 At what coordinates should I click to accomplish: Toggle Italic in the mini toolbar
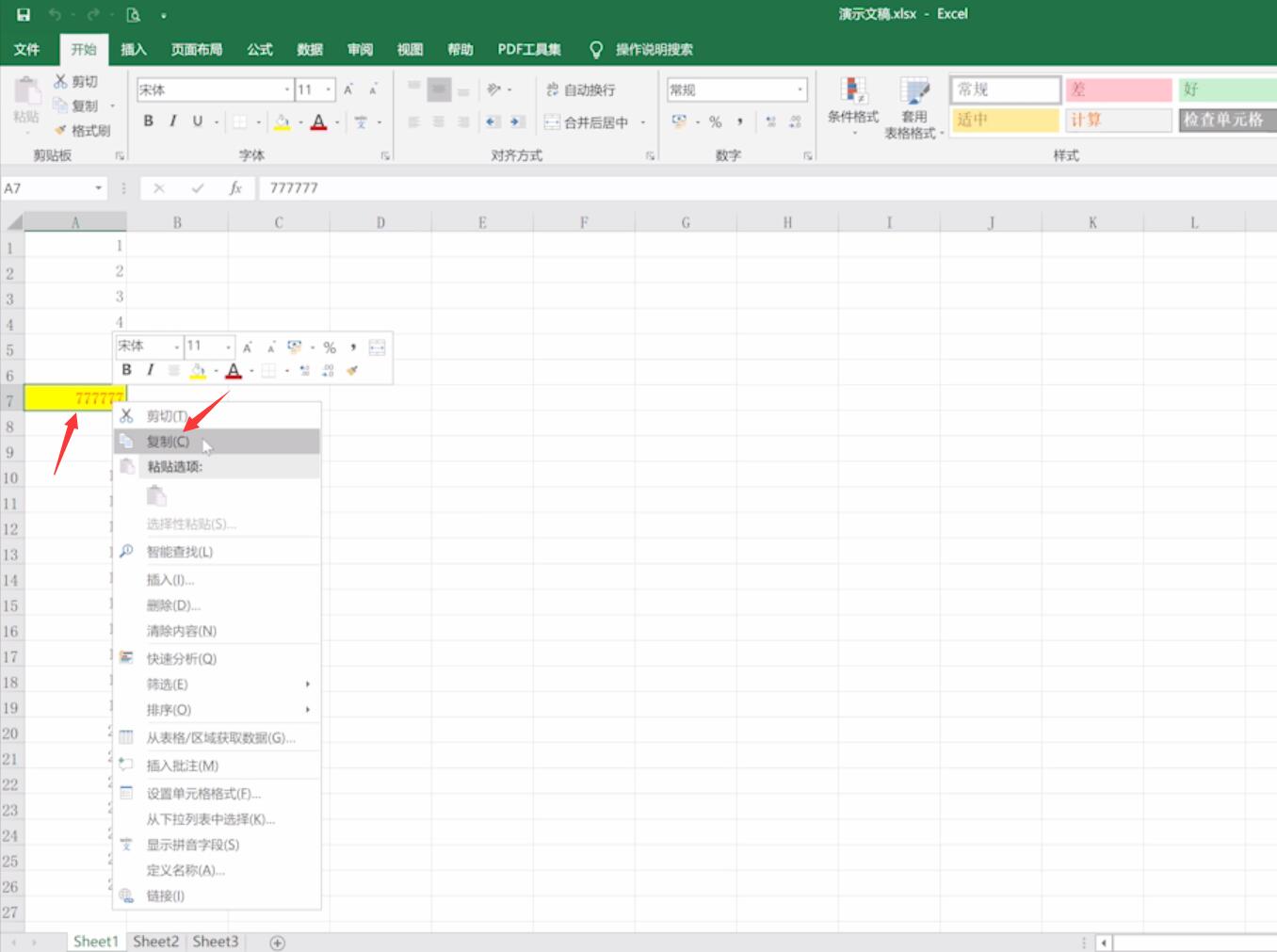150,370
